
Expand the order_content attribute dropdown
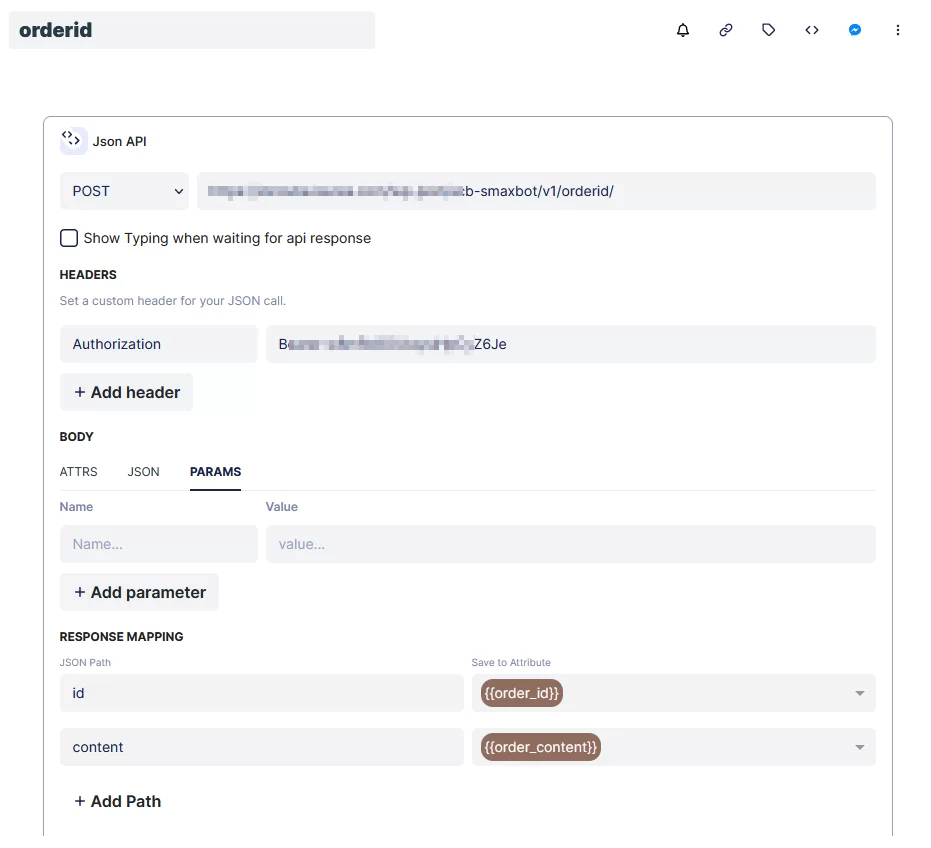coord(859,747)
